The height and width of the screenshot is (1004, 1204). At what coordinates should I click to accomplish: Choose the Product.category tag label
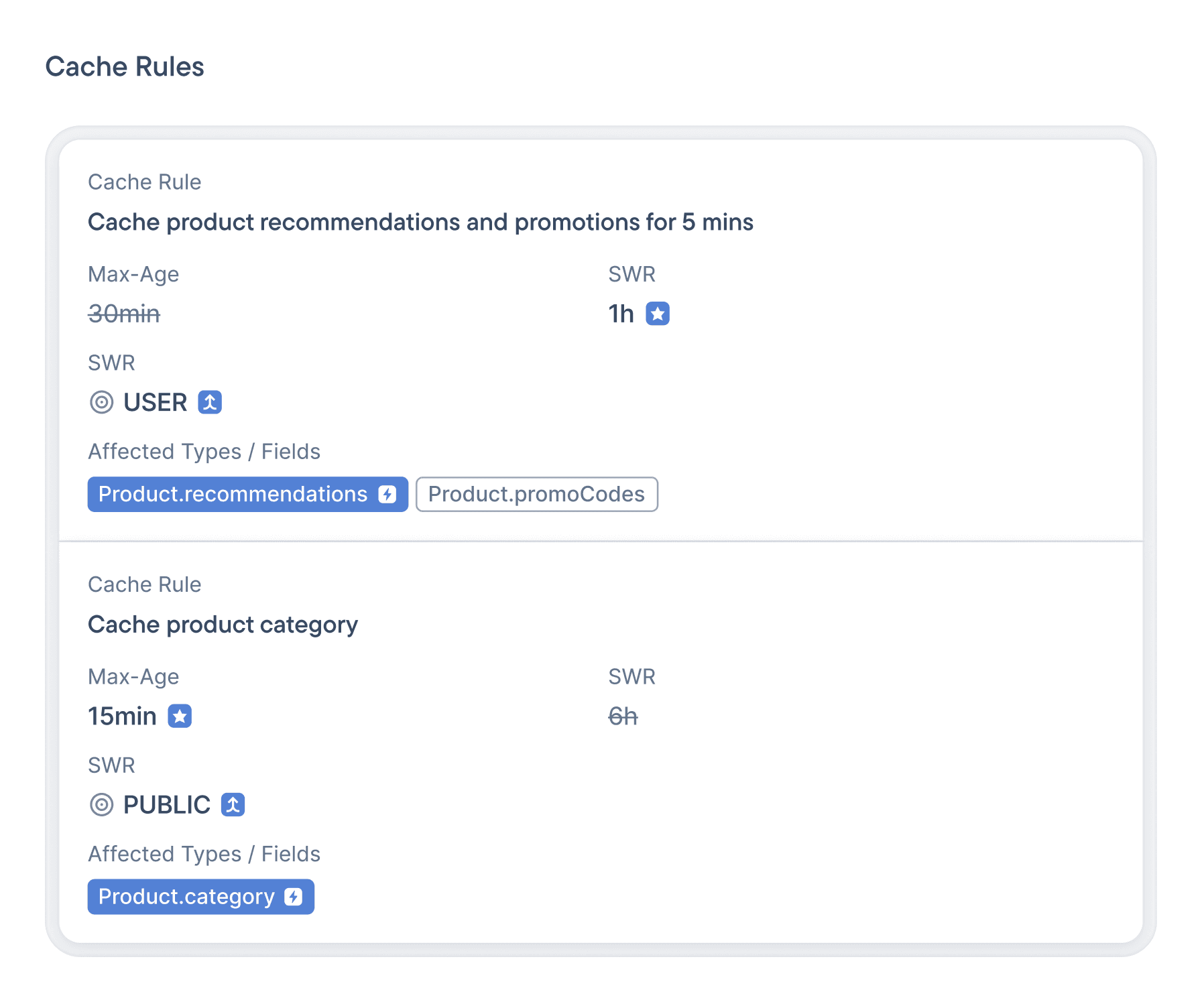coord(186,897)
